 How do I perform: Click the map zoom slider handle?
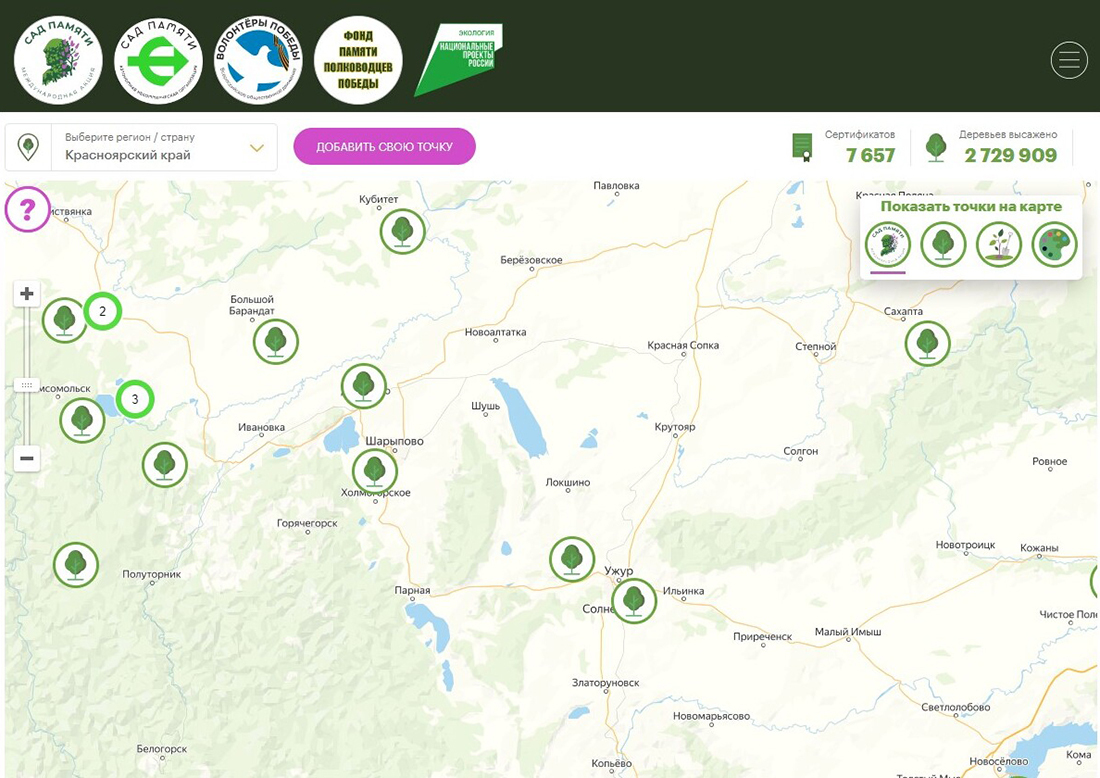coord(27,385)
